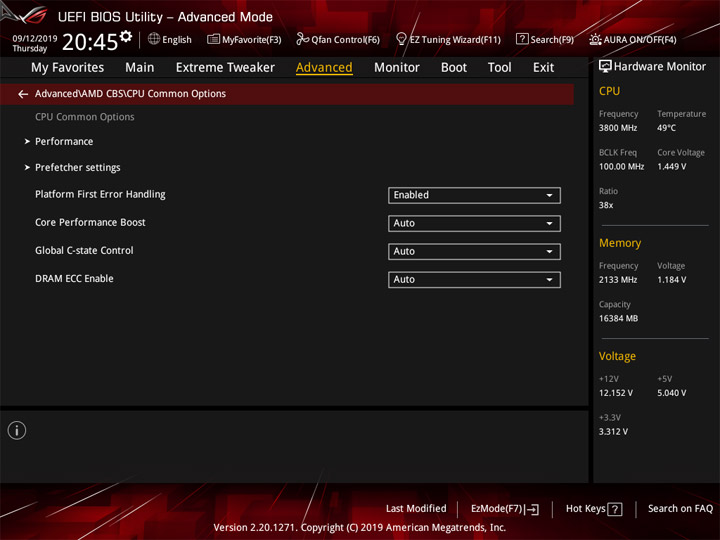This screenshot has width=720, height=540.
Task: Open DRAM ECC Enable dropdown
Action: pyautogui.click(x=474, y=280)
